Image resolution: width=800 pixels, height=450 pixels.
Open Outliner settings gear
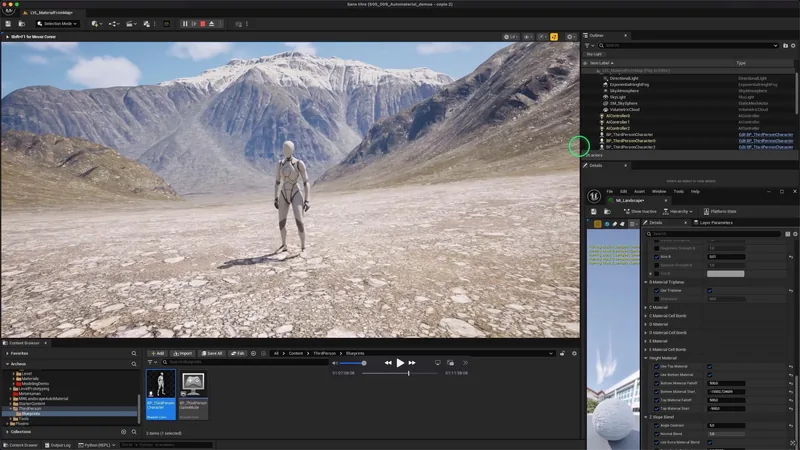[x=793, y=45]
